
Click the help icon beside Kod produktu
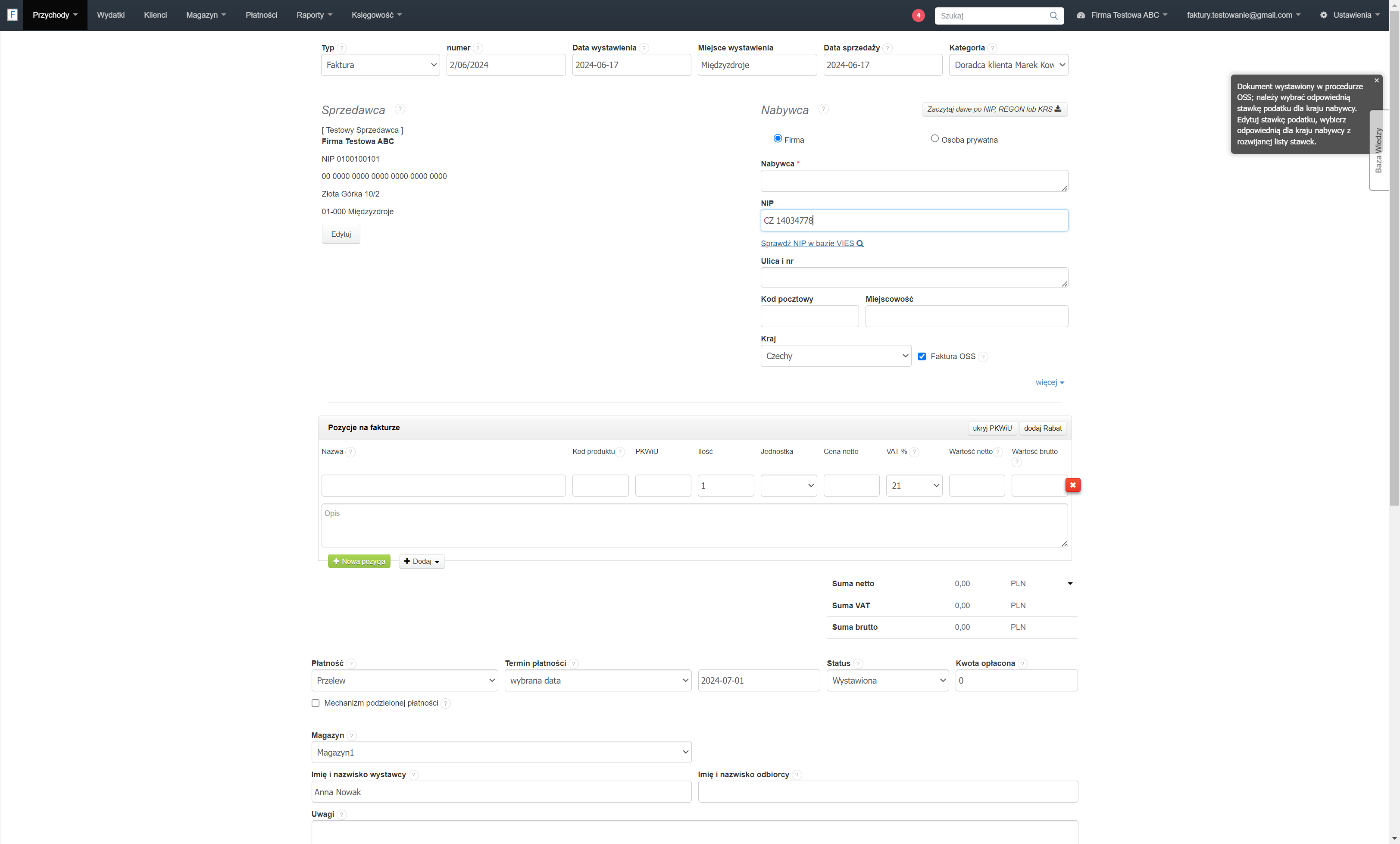620,452
